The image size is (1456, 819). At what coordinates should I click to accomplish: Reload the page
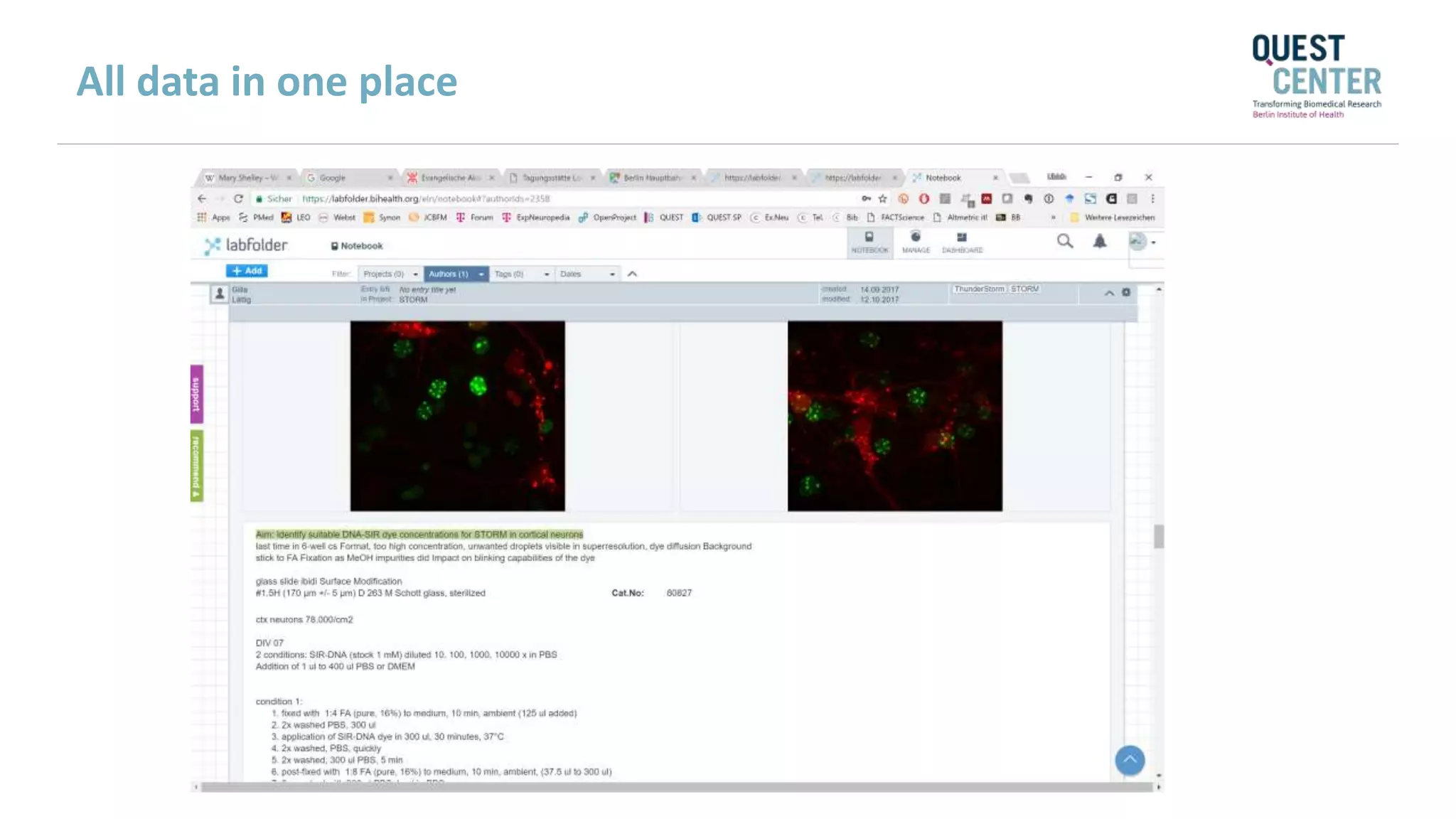coord(238,199)
